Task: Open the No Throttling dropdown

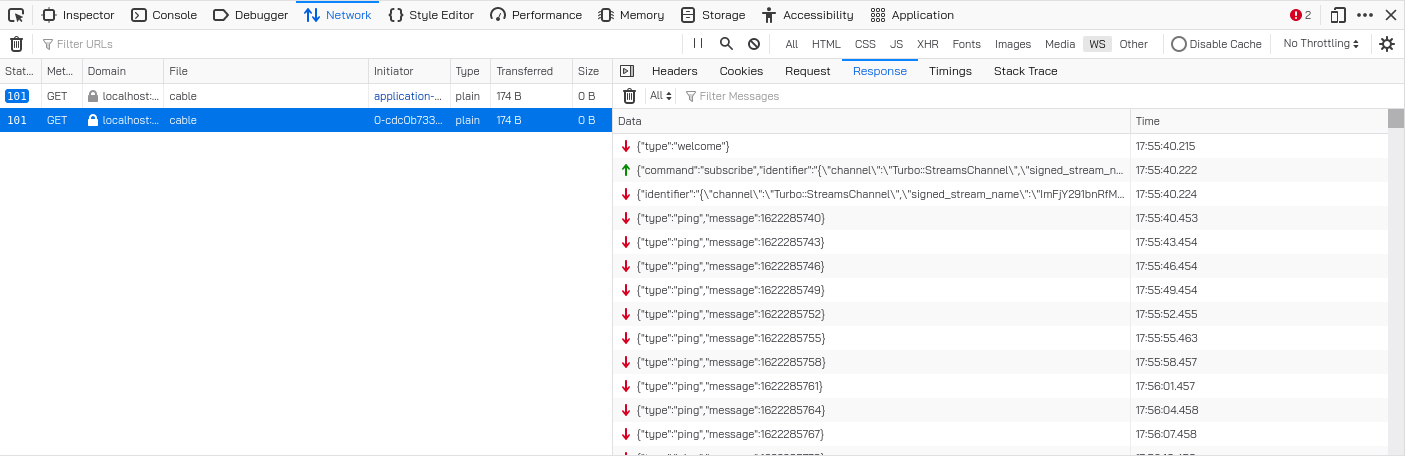Action: (1321, 44)
